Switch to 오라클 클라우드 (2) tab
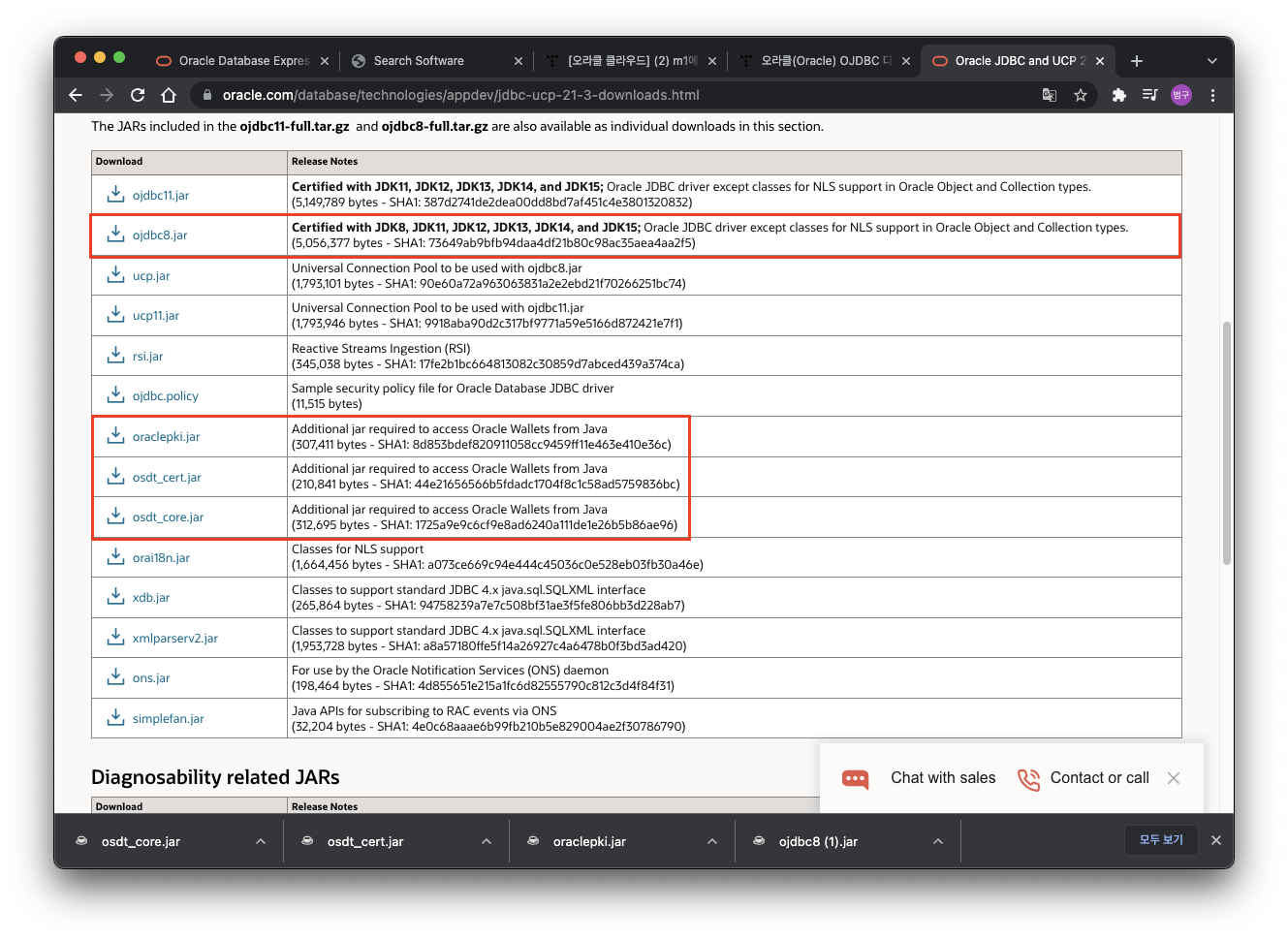The image size is (1288, 940). 631,60
